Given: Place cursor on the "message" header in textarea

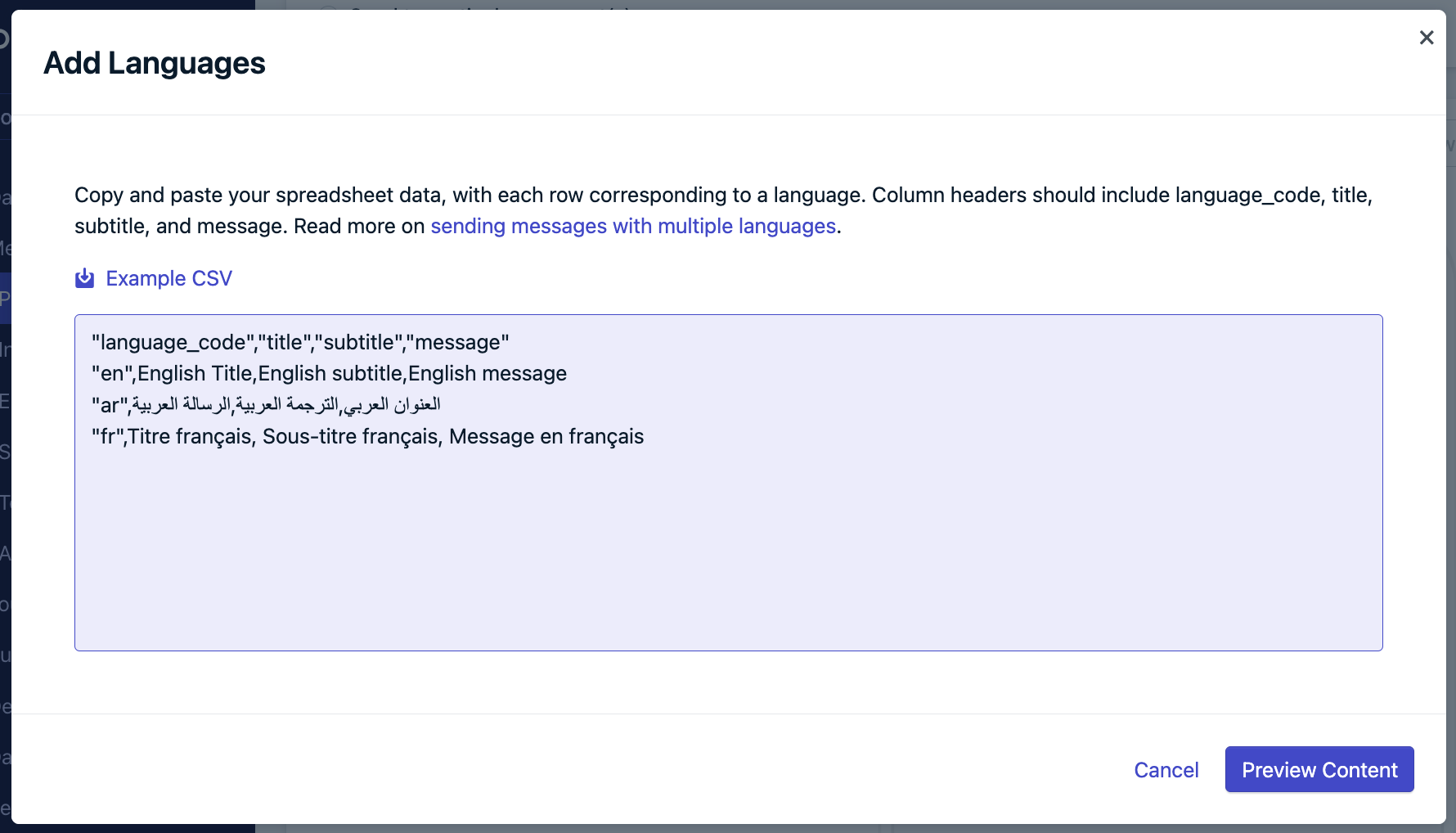Looking at the screenshot, I should pos(458,343).
